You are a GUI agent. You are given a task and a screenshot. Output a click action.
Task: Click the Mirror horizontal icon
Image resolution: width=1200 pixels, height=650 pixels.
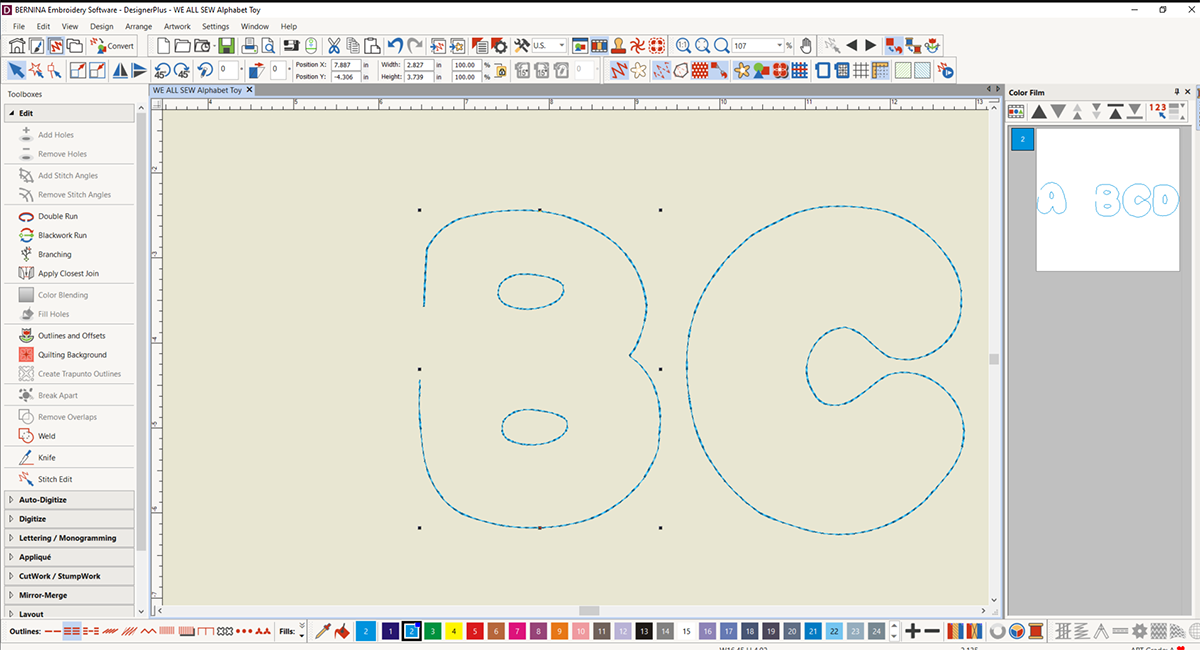pyautogui.click(x=120, y=70)
